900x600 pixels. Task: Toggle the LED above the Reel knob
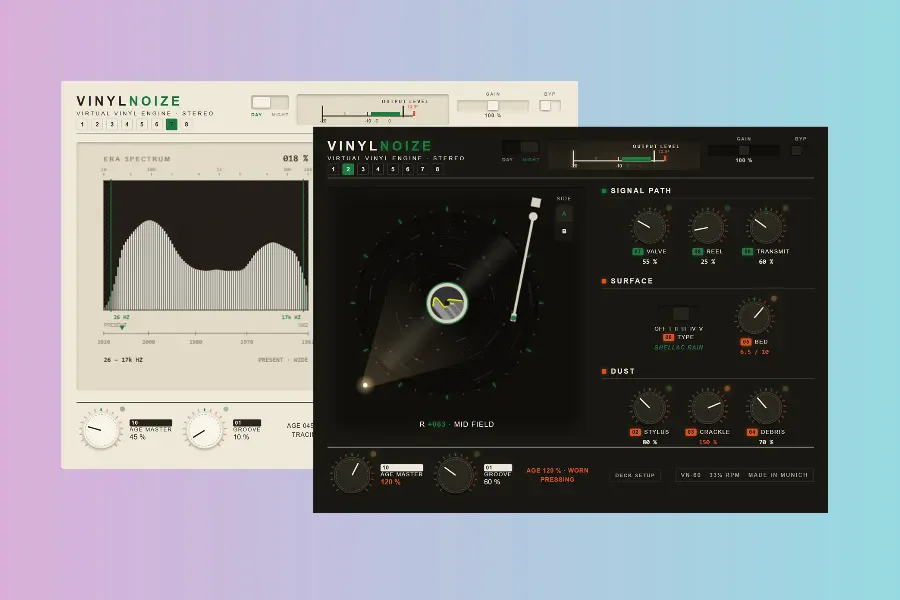point(727,208)
